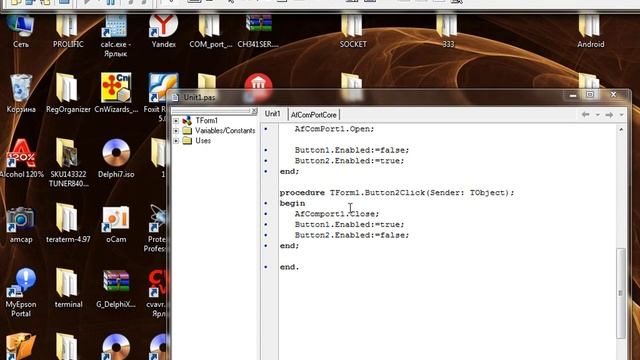Minimize the Unit1.pas editor window
Viewport: 640px width, 360px height.
[573, 95]
